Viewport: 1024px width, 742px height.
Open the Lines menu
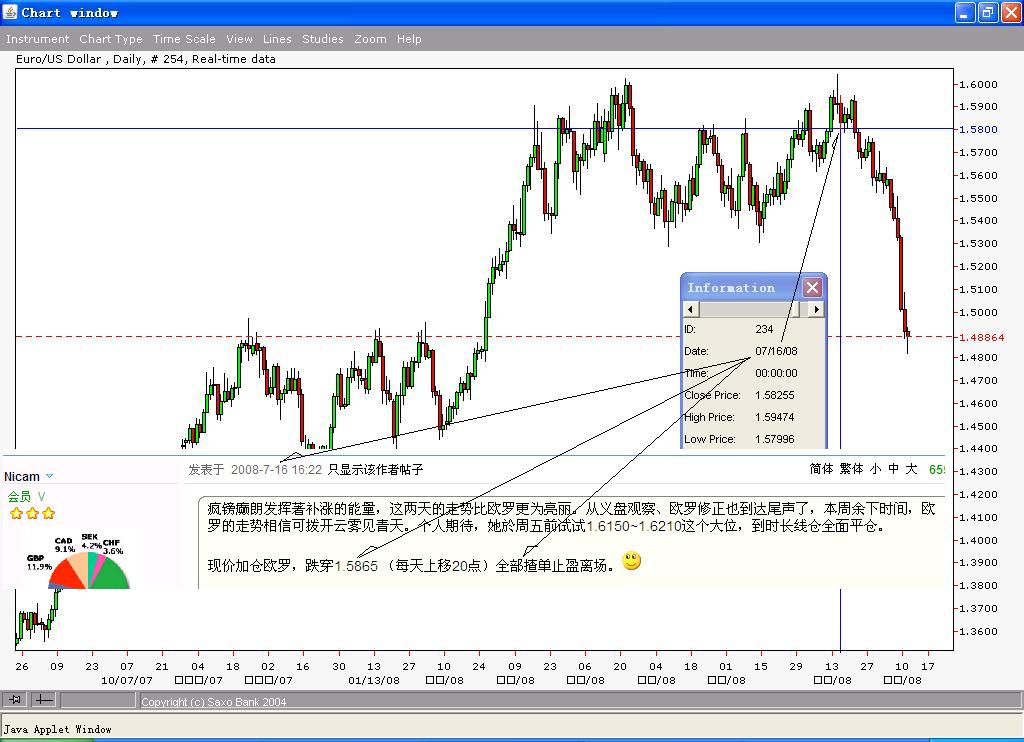(278, 39)
